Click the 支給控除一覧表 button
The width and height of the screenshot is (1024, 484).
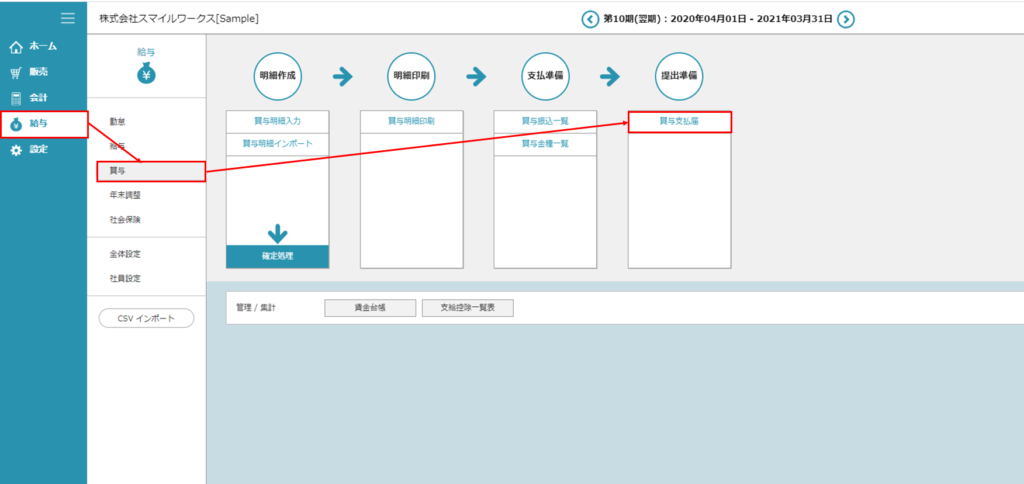(468, 308)
